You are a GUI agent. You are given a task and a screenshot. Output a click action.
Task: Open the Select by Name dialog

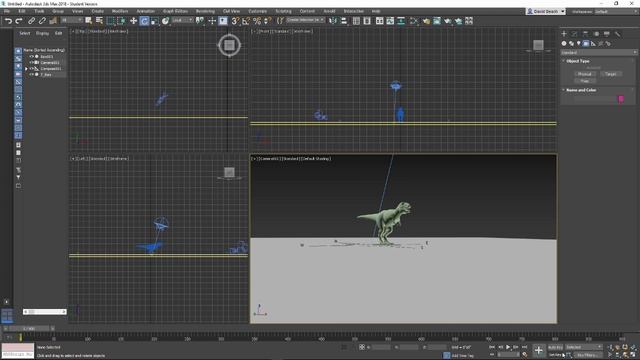click(99, 21)
